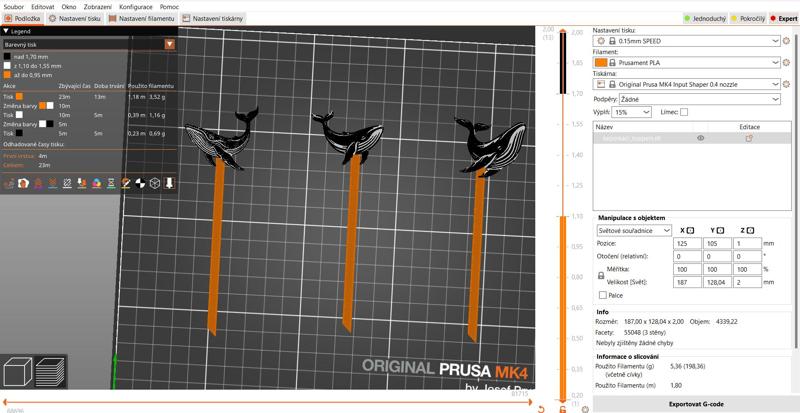
Task: Open print settings gear next to 0.15mm SPEED
Action: tap(786, 41)
